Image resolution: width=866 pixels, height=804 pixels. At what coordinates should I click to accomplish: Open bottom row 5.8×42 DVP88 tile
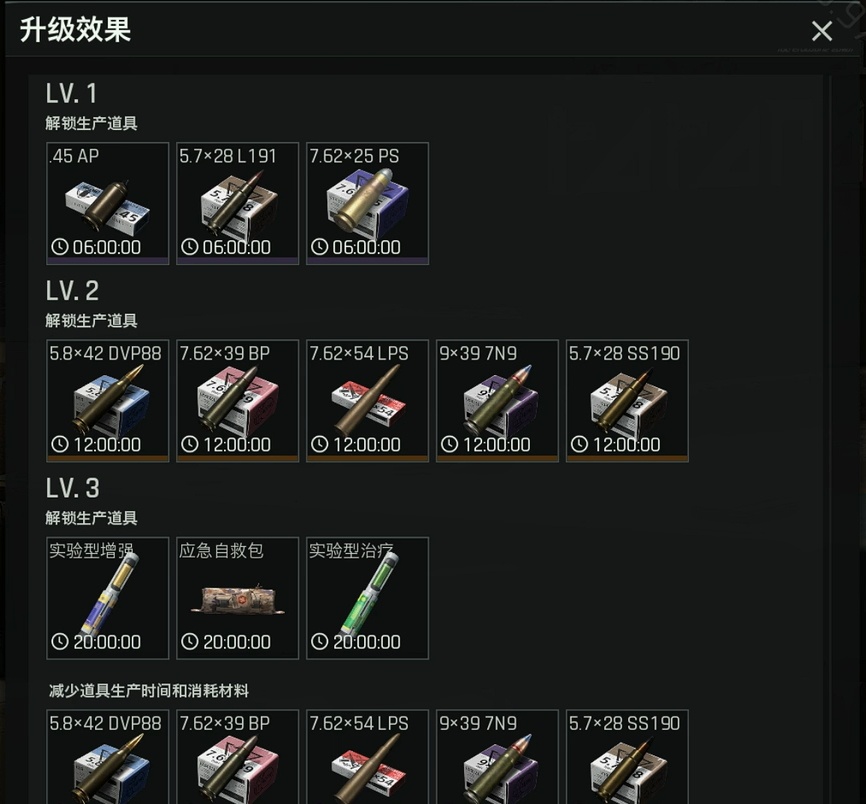(108, 757)
